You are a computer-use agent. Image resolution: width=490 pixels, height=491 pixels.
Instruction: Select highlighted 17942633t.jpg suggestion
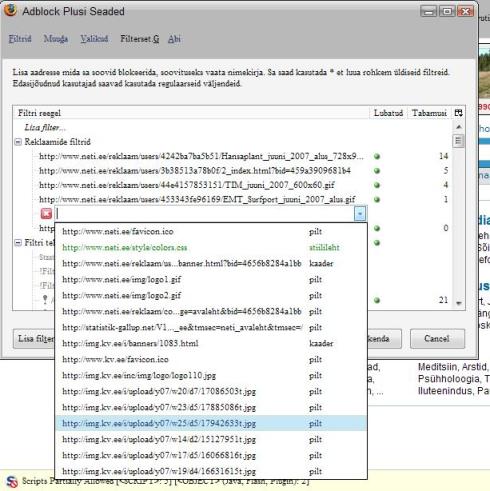211,424
